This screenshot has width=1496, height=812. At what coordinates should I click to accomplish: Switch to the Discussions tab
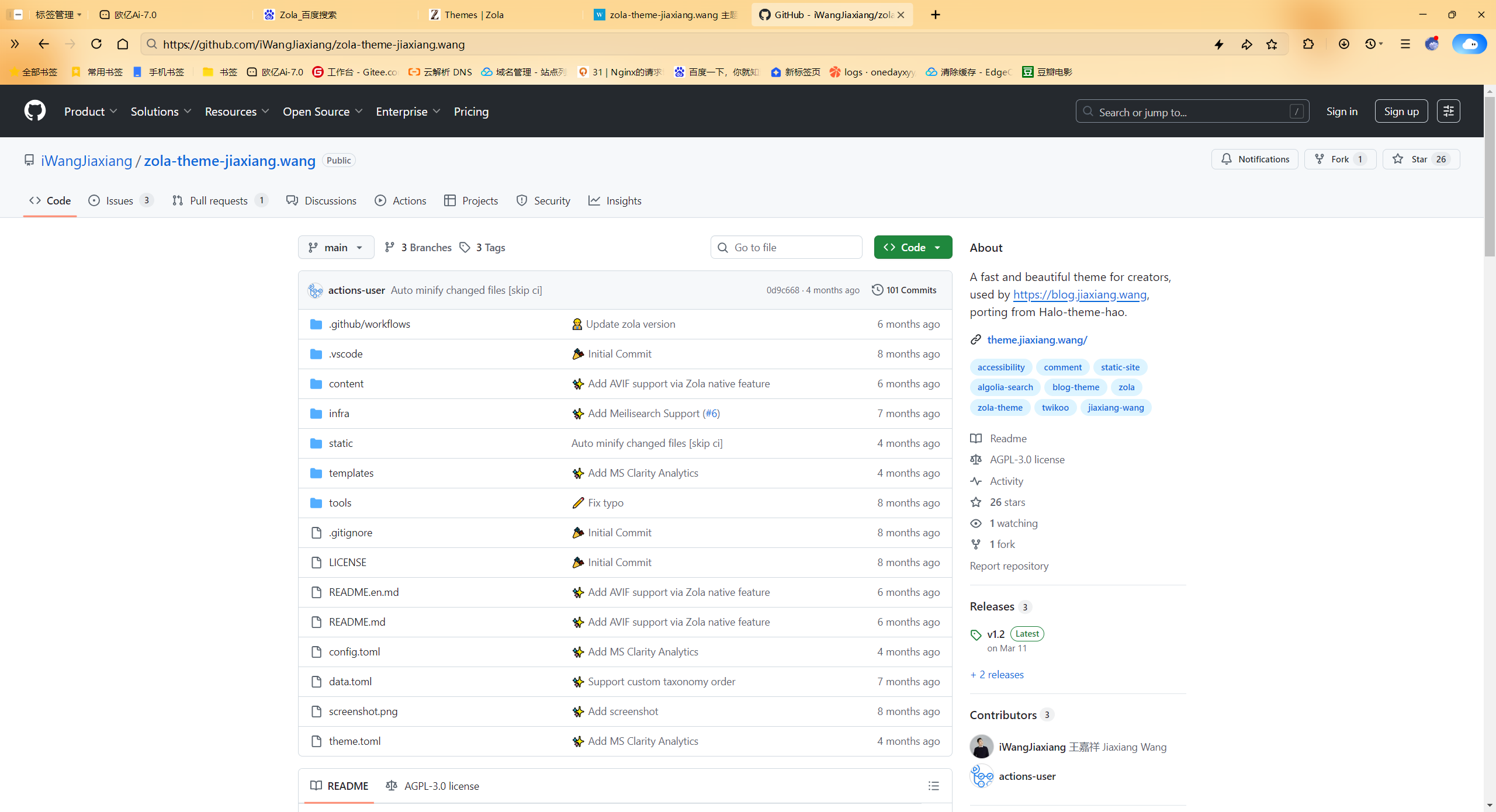(x=321, y=200)
